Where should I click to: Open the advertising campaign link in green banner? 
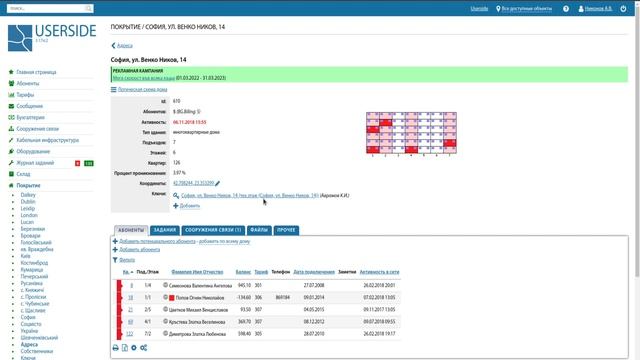[x=144, y=78]
